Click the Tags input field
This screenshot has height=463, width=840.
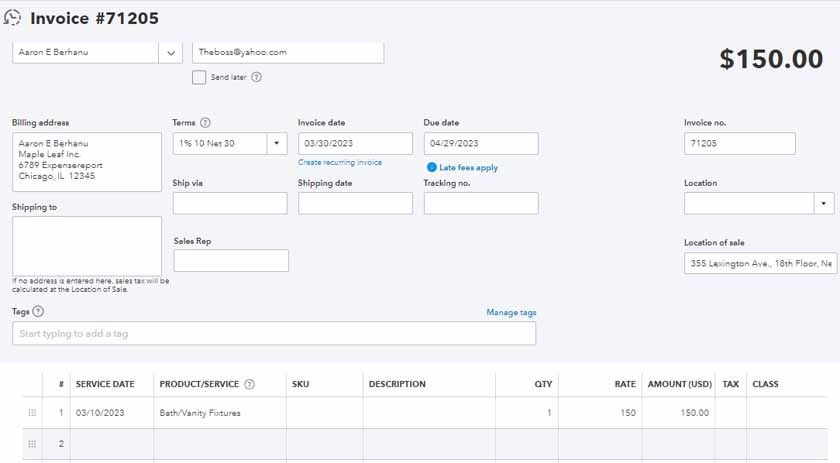point(273,334)
